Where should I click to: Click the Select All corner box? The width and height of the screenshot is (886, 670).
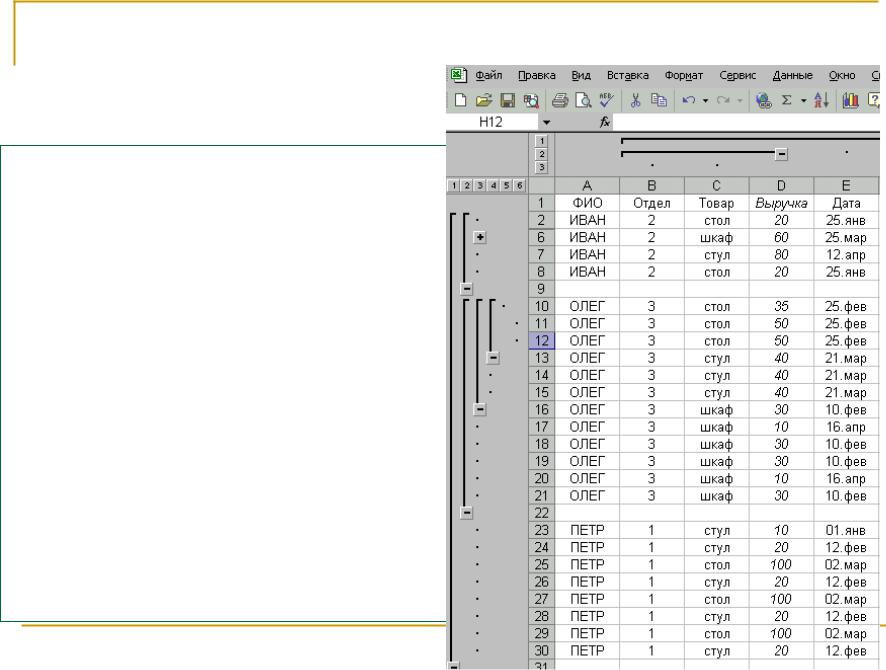click(542, 186)
